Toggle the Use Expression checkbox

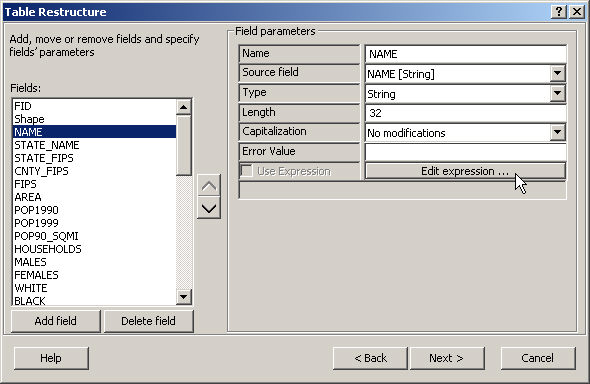point(246,171)
